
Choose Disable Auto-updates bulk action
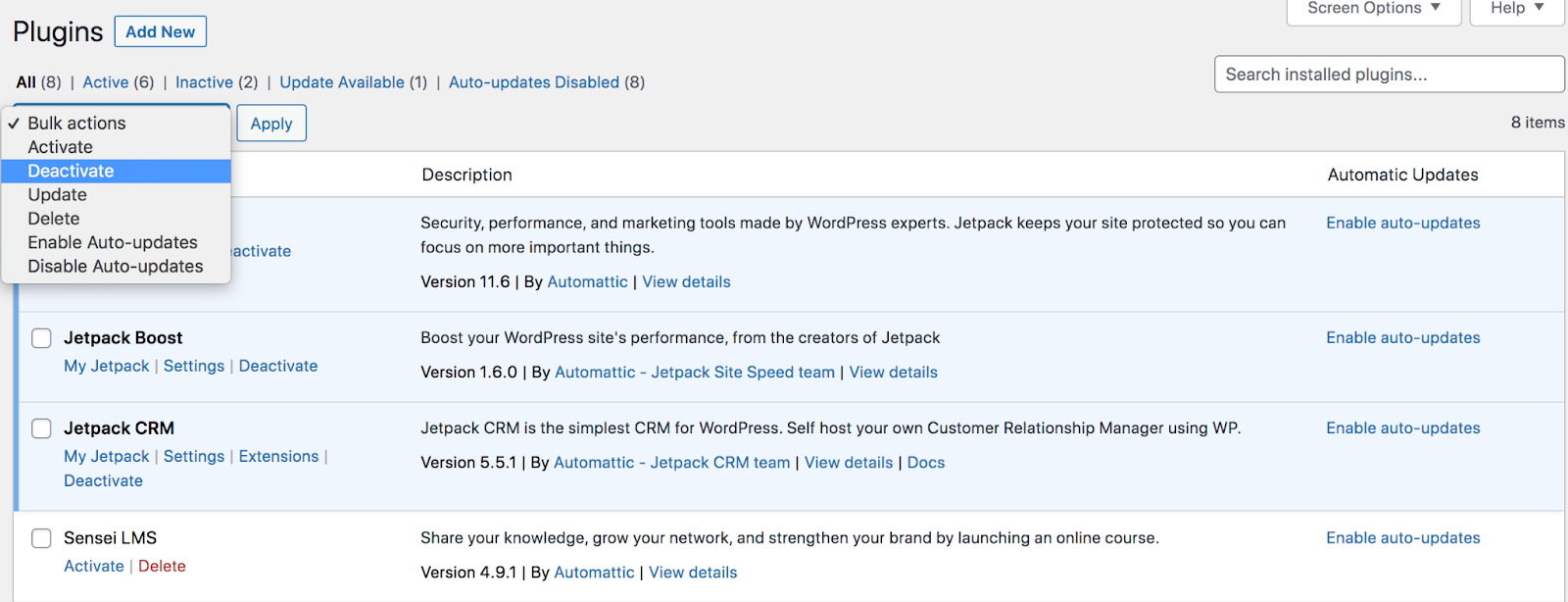tap(116, 267)
